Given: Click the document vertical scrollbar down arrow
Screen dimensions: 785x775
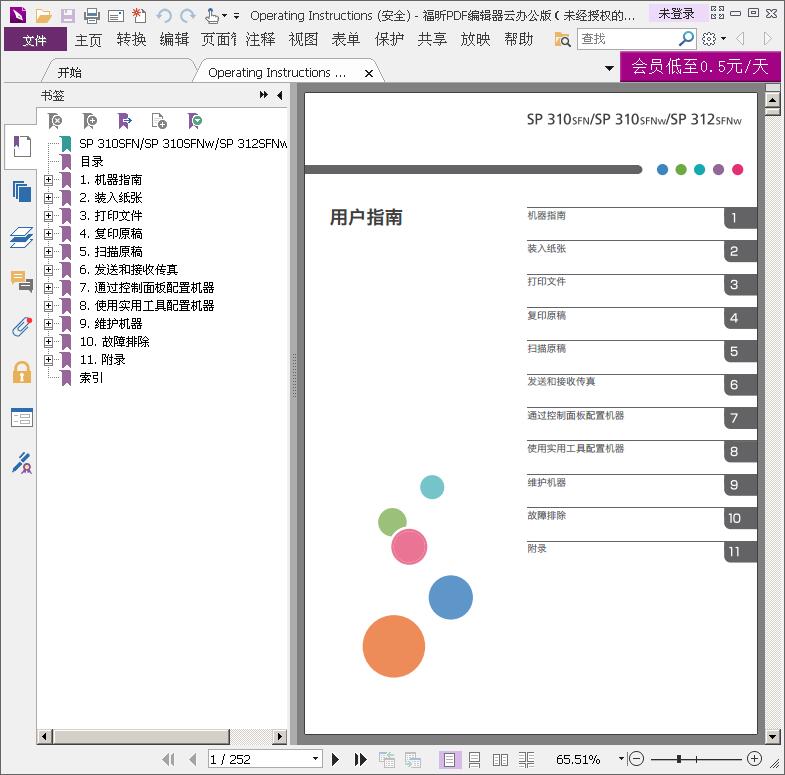Looking at the screenshot, I should [x=772, y=736].
